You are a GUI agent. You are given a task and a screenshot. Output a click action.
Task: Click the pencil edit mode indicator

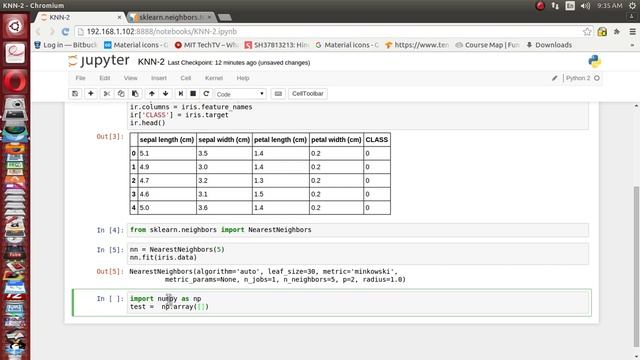(x=554, y=78)
